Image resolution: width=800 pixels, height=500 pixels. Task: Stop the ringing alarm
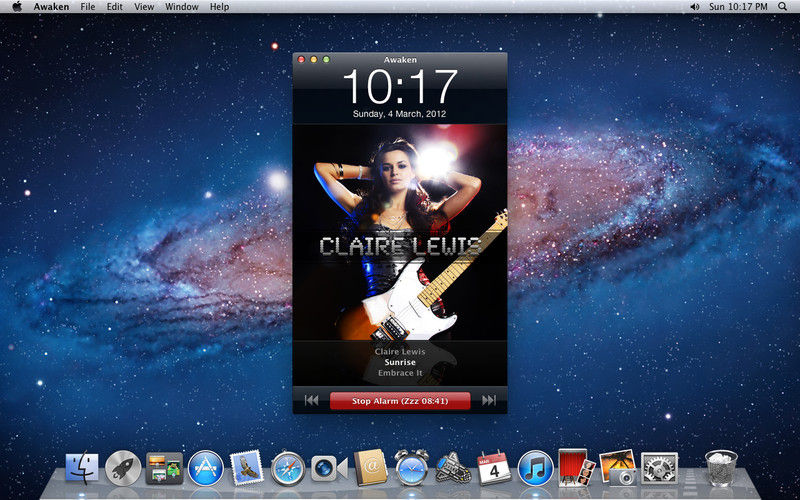[400, 401]
